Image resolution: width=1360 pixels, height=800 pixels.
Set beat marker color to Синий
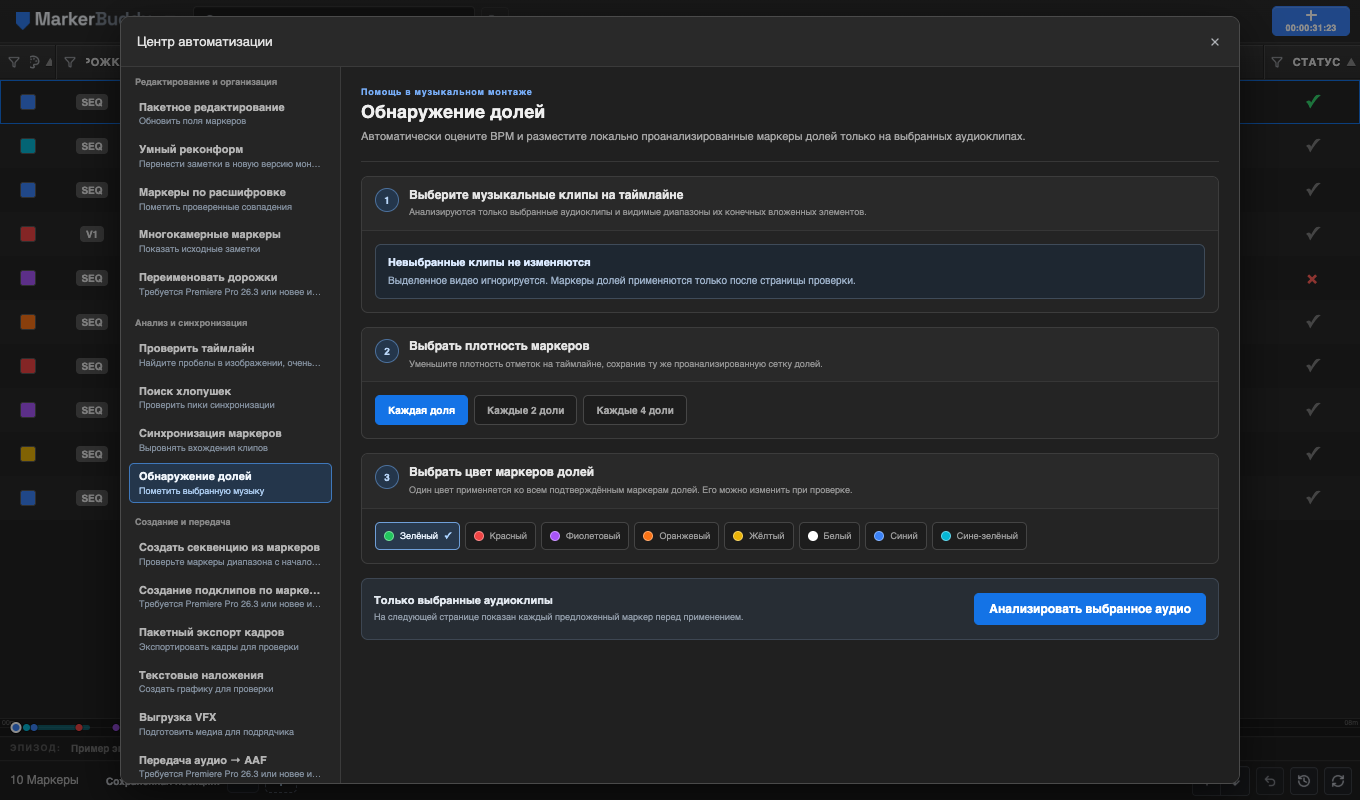[896, 536]
